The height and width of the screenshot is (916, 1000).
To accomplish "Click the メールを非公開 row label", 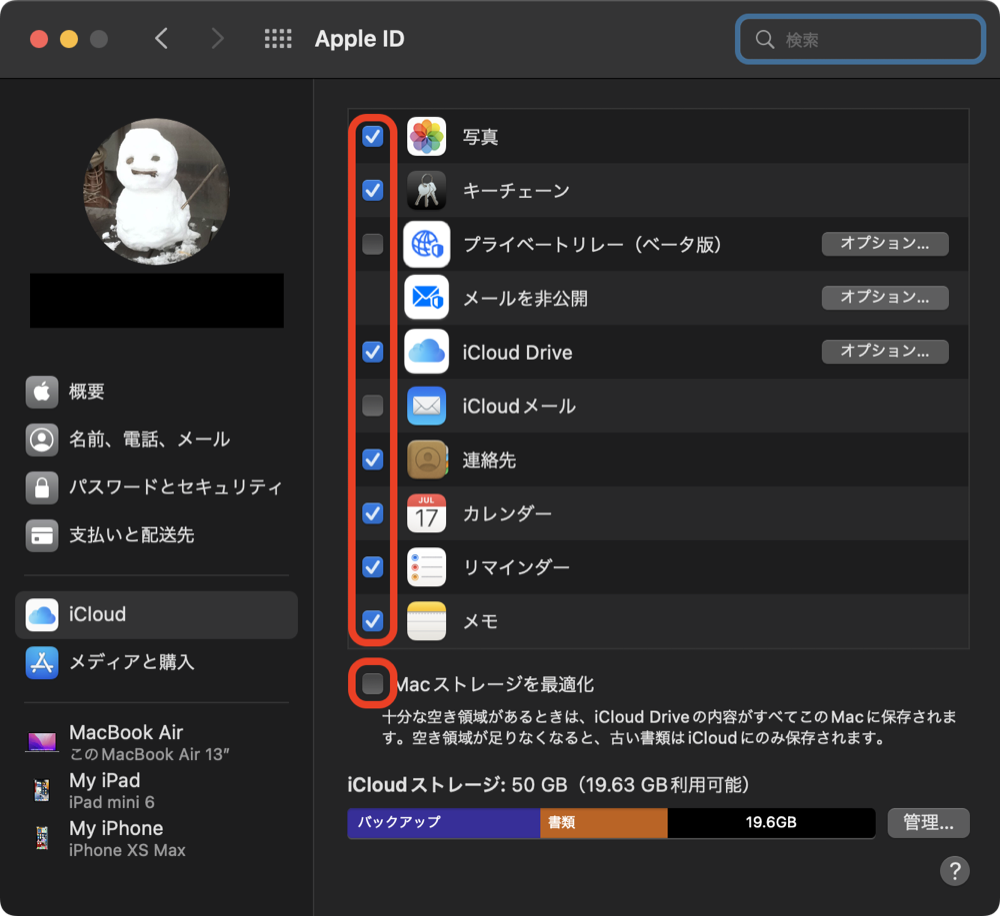I will [x=525, y=298].
